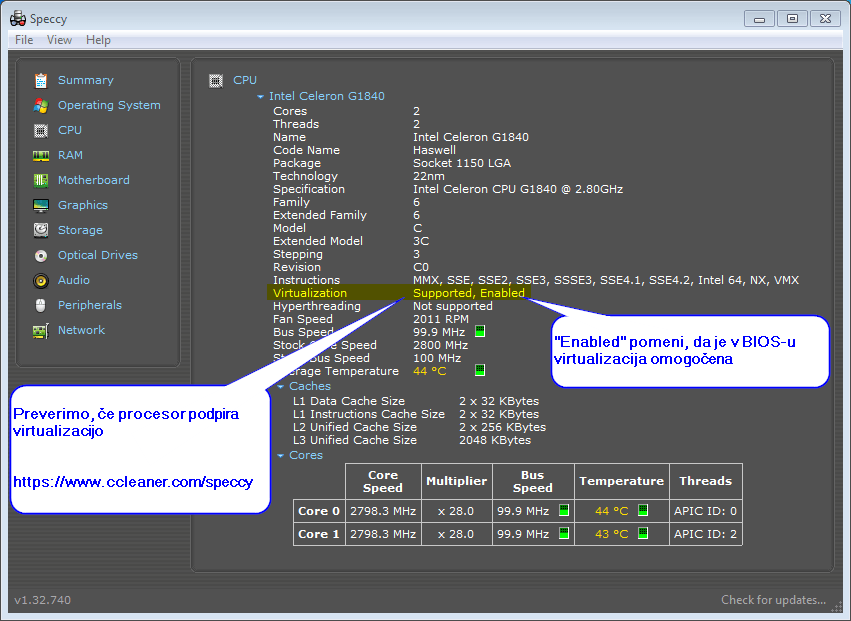Show the Graphics section
The image size is (851, 621).
[x=82, y=205]
